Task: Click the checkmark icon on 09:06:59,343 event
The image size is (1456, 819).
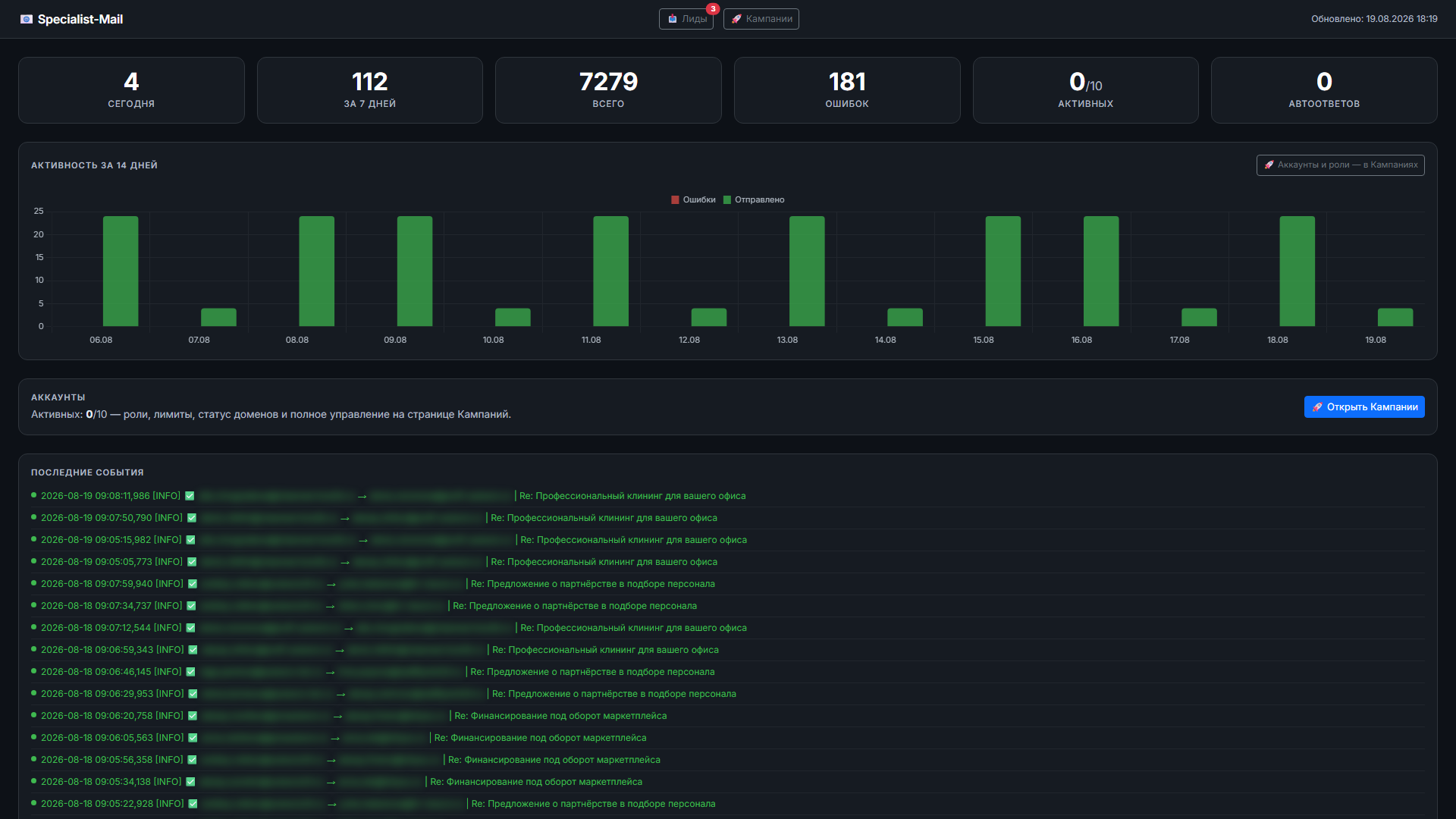Action: coord(193,650)
